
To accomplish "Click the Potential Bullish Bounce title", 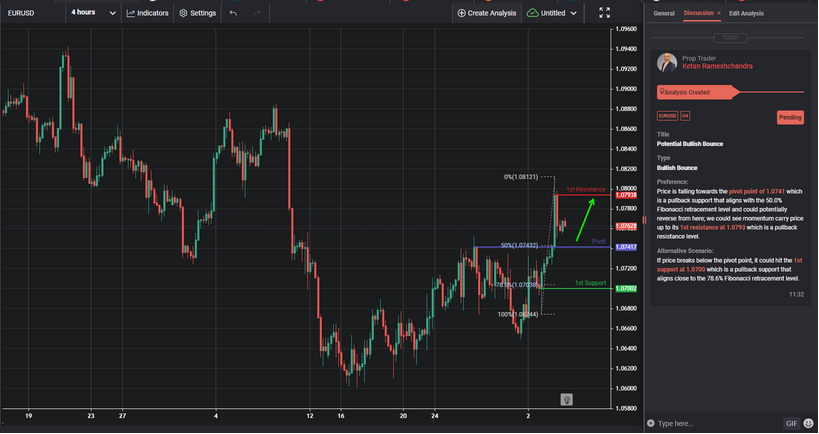I will (689, 144).
